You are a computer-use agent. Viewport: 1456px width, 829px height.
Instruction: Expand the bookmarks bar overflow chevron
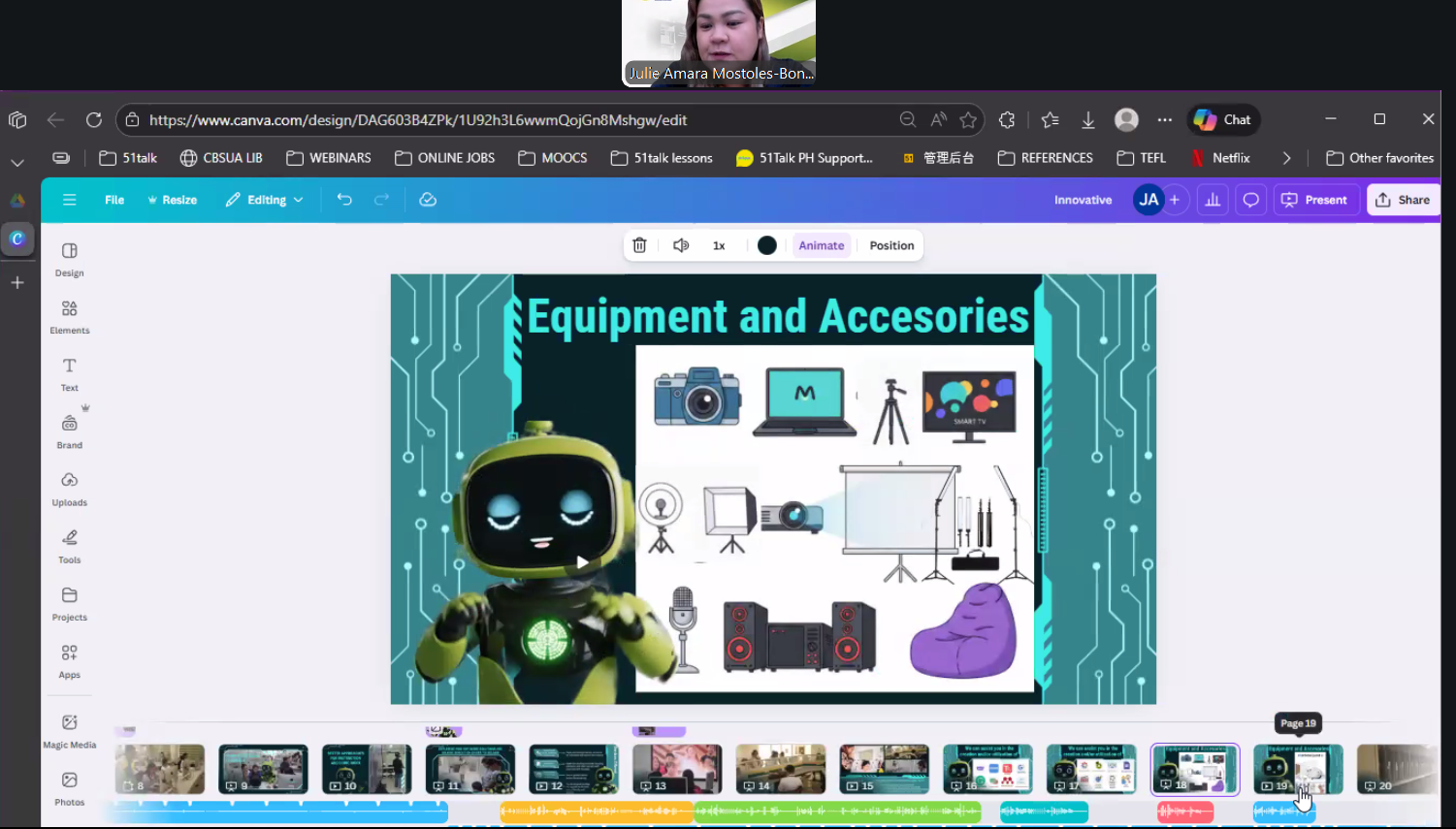[1286, 158]
